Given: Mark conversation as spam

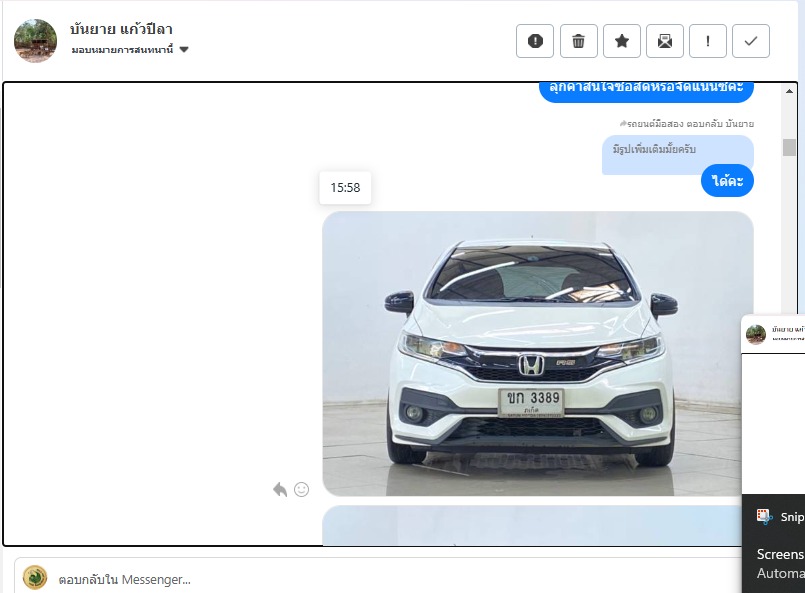Looking at the screenshot, I should coord(535,41).
